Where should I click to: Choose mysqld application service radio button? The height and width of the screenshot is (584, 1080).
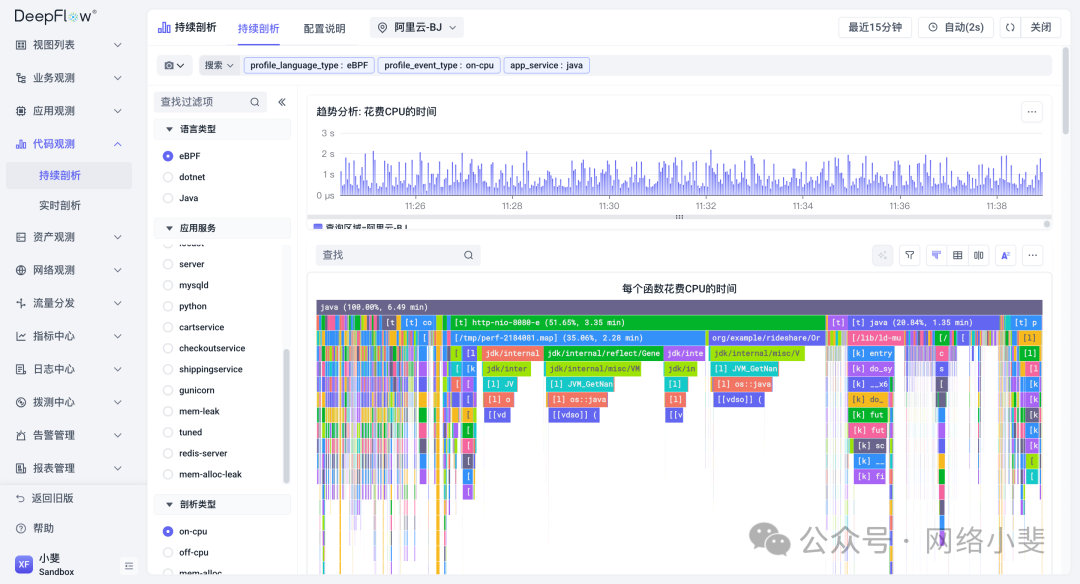point(168,285)
